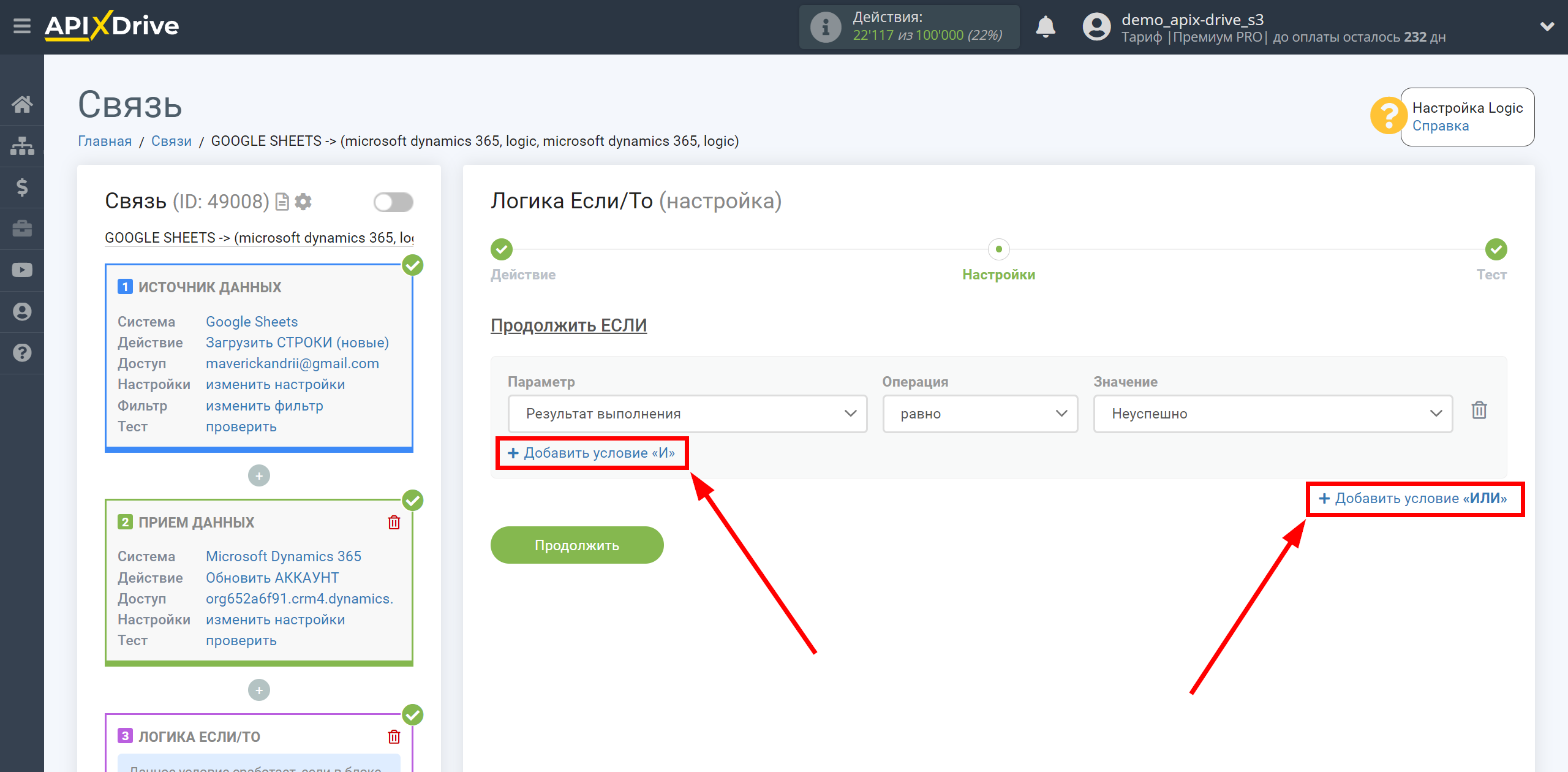Delete the ЛОГИКА ЕСЛИ/ТО block trash icon

tap(394, 736)
